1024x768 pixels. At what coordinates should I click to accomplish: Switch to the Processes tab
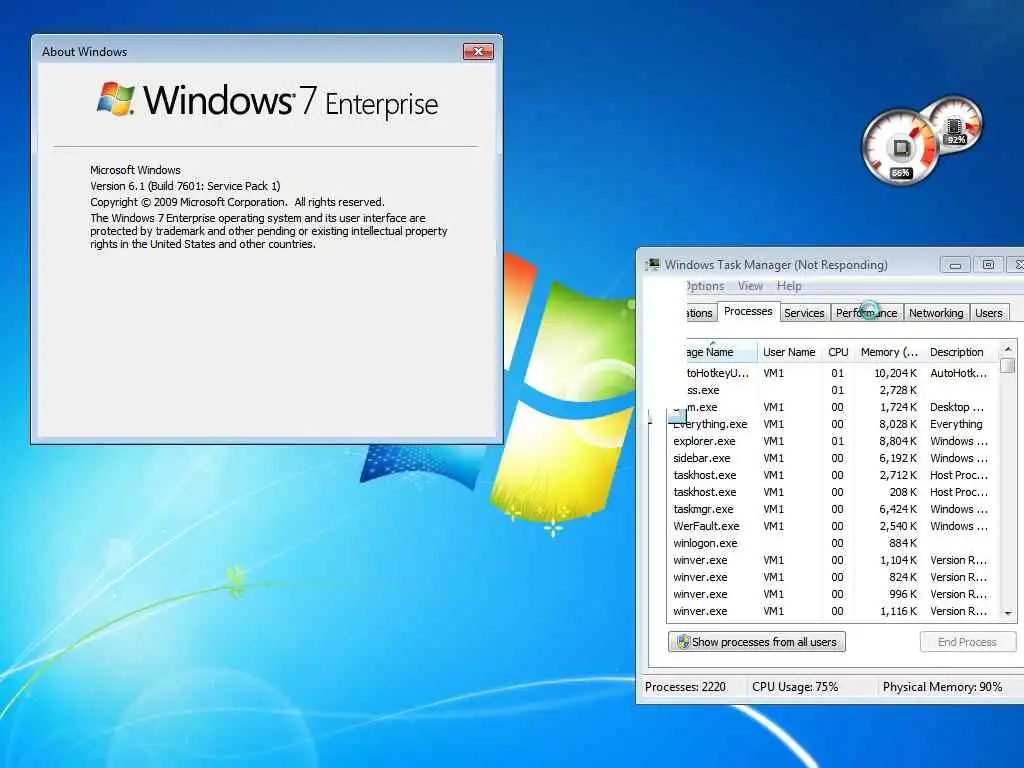click(x=748, y=312)
